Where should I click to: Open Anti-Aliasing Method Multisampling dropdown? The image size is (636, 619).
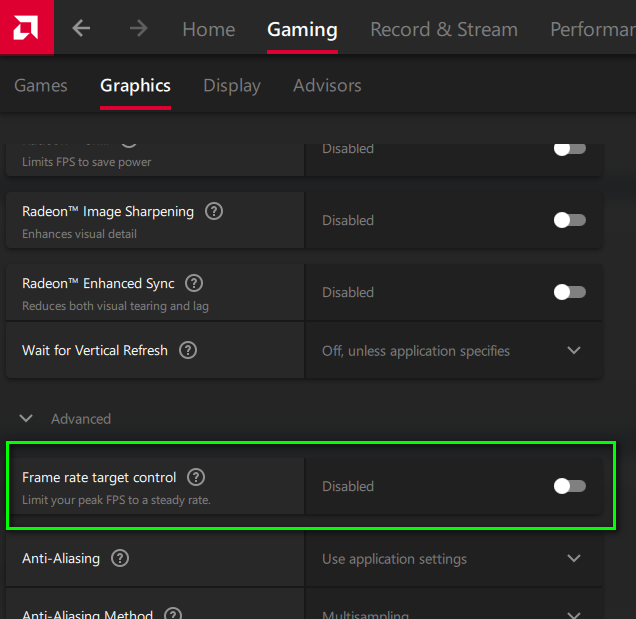point(573,614)
